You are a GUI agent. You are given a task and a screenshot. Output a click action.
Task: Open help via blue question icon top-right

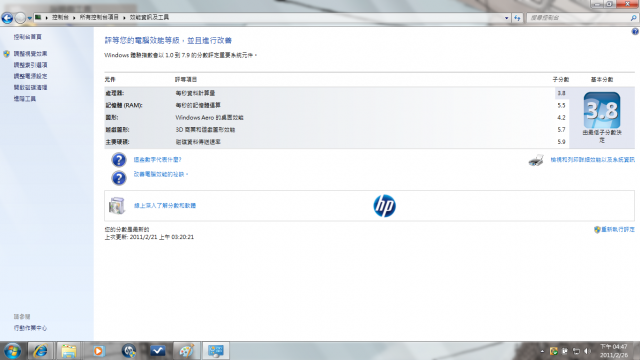pyautogui.click(x=635, y=31)
